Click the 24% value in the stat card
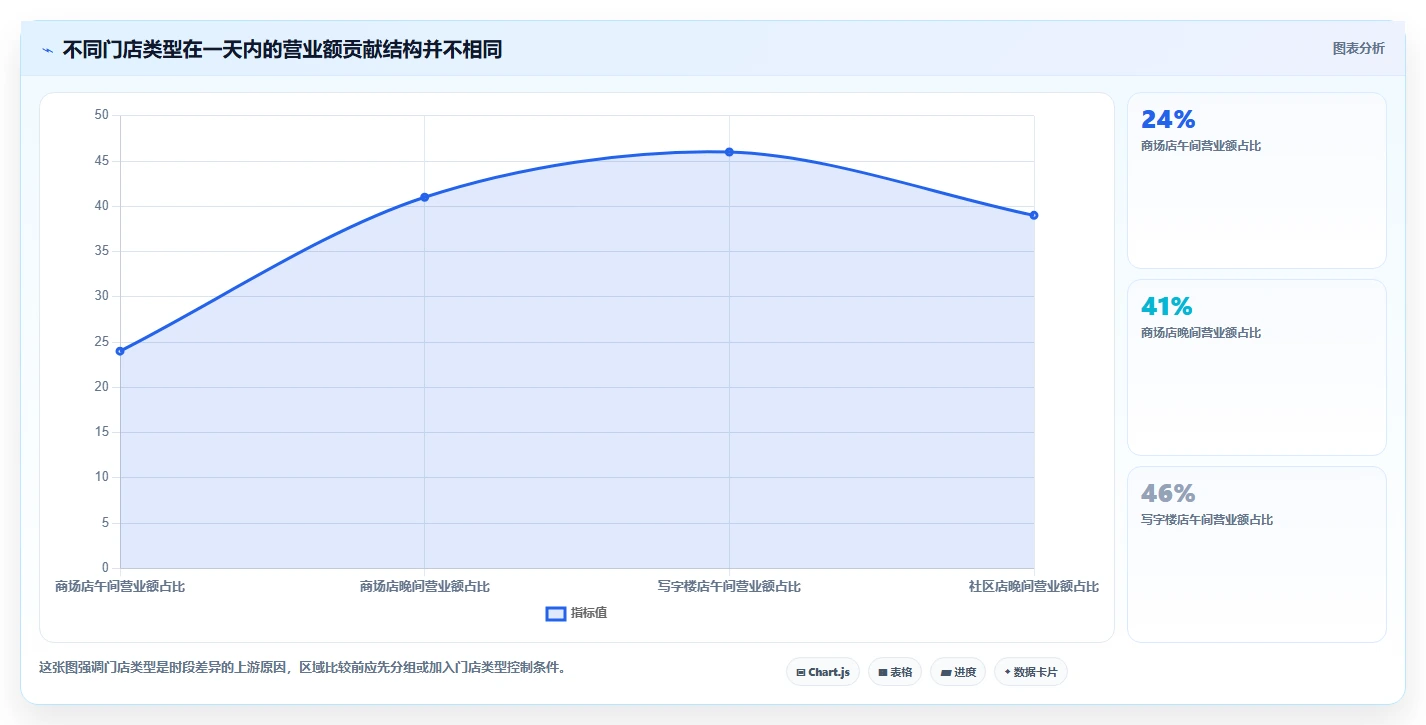 pos(1168,119)
